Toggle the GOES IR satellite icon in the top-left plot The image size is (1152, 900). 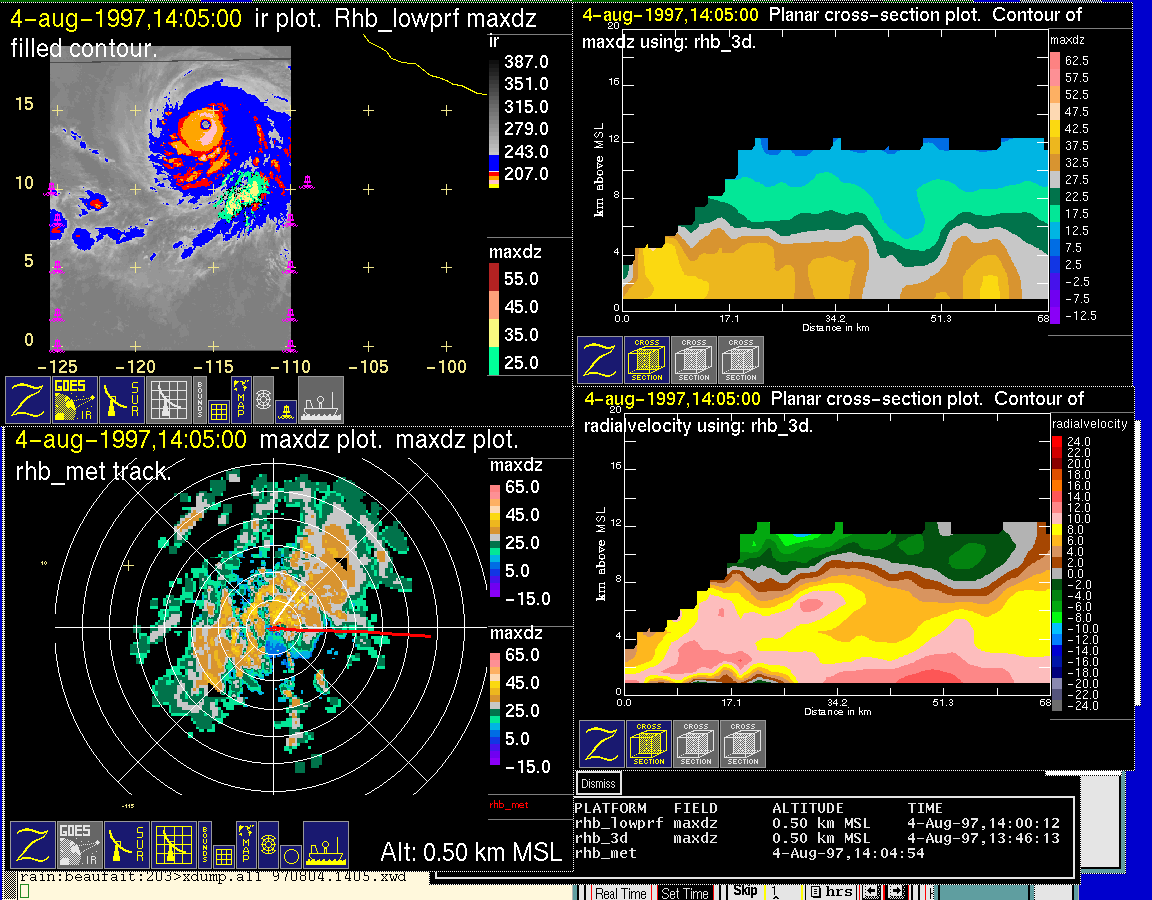[x=75, y=400]
